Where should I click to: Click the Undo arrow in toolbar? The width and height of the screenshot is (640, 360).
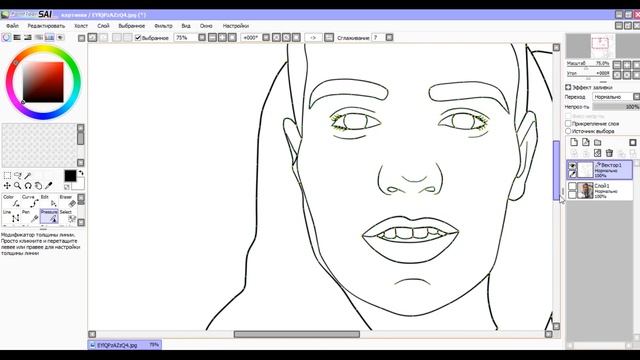coord(93,38)
